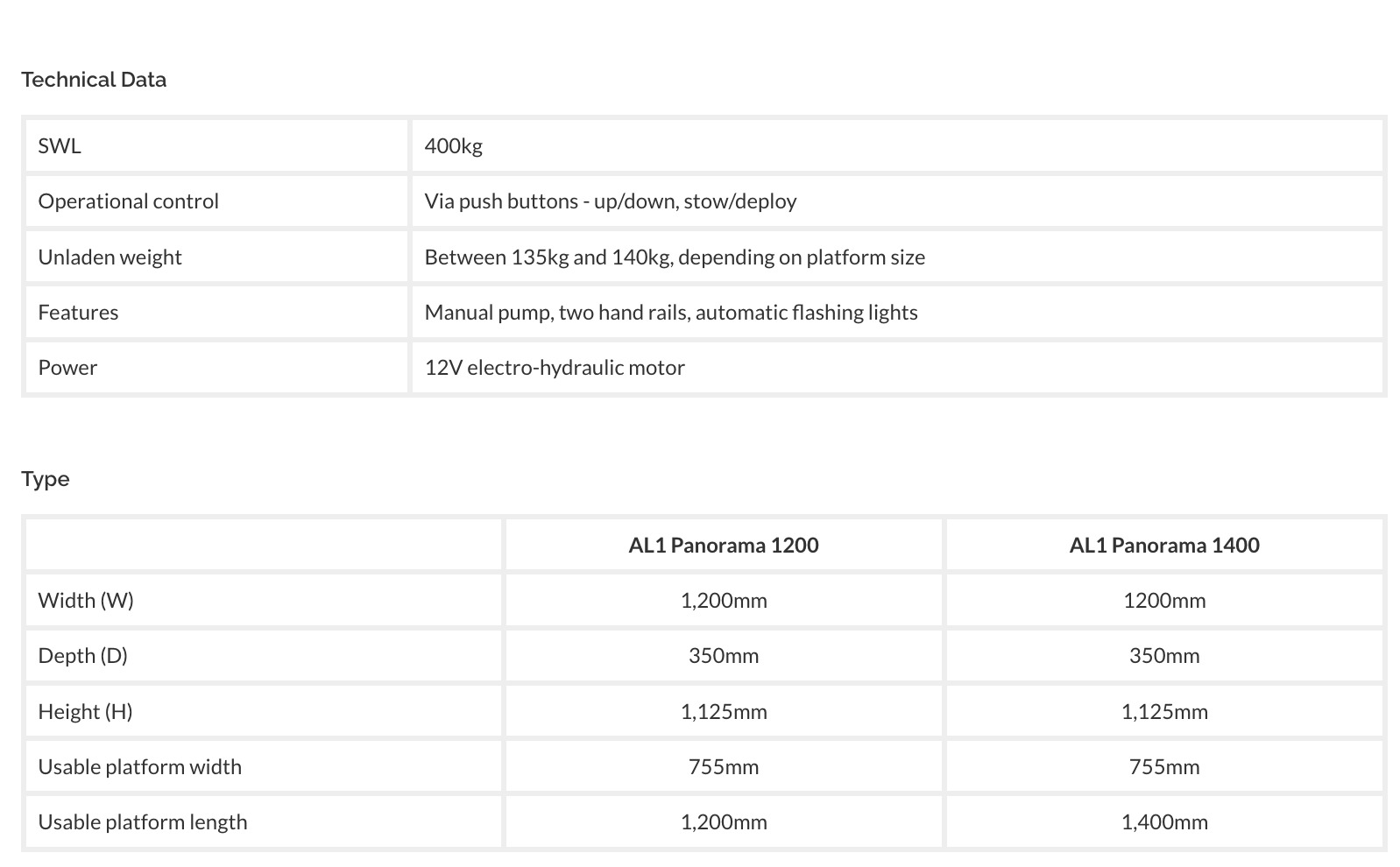Select the Power row label
Viewport: 1400px width, 867px height.
pos(67,368)
